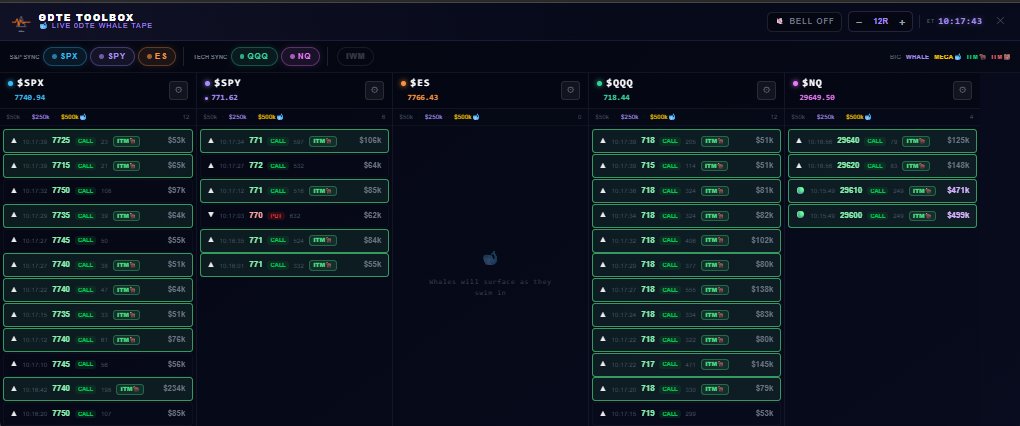The image size is (1020, 426).
Task: Click the $102k premium on QQQ 718 row
Action: [x=762, y=240]
